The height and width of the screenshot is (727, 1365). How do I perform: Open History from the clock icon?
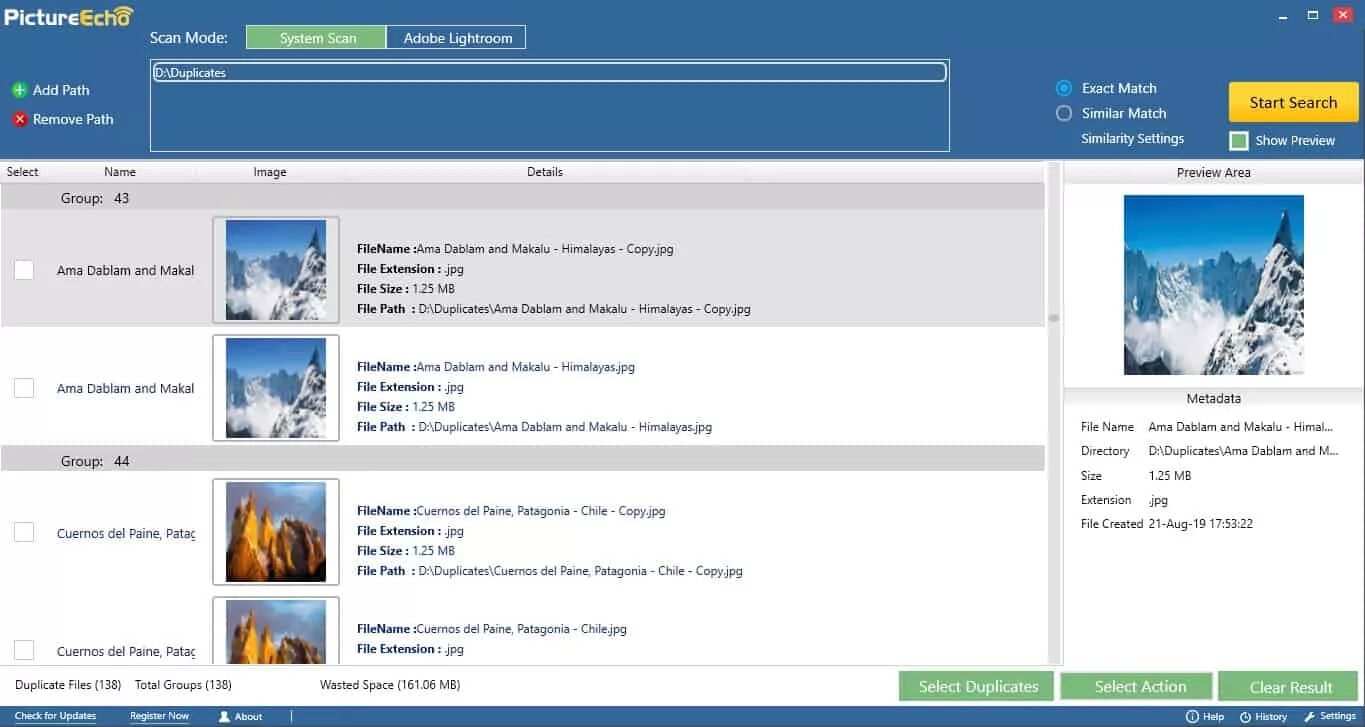(x=1245, y=717)
